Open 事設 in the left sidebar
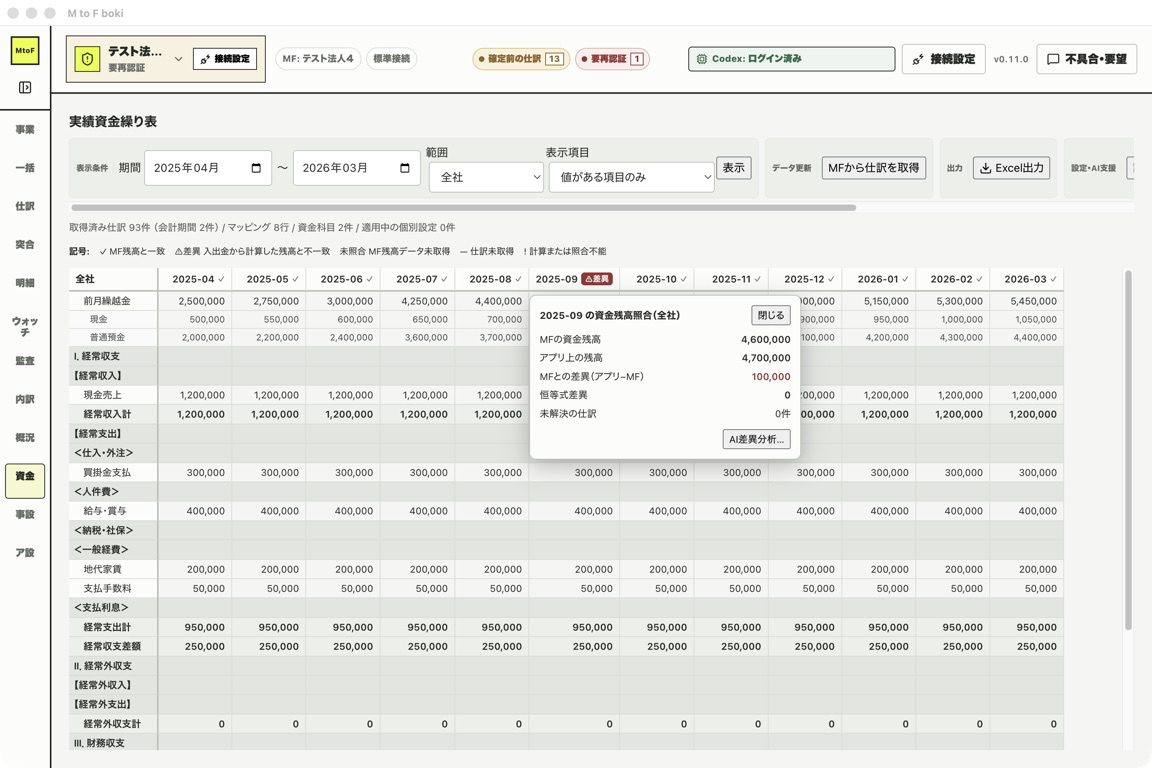The image size is (1152, 768). click(25, 514)
